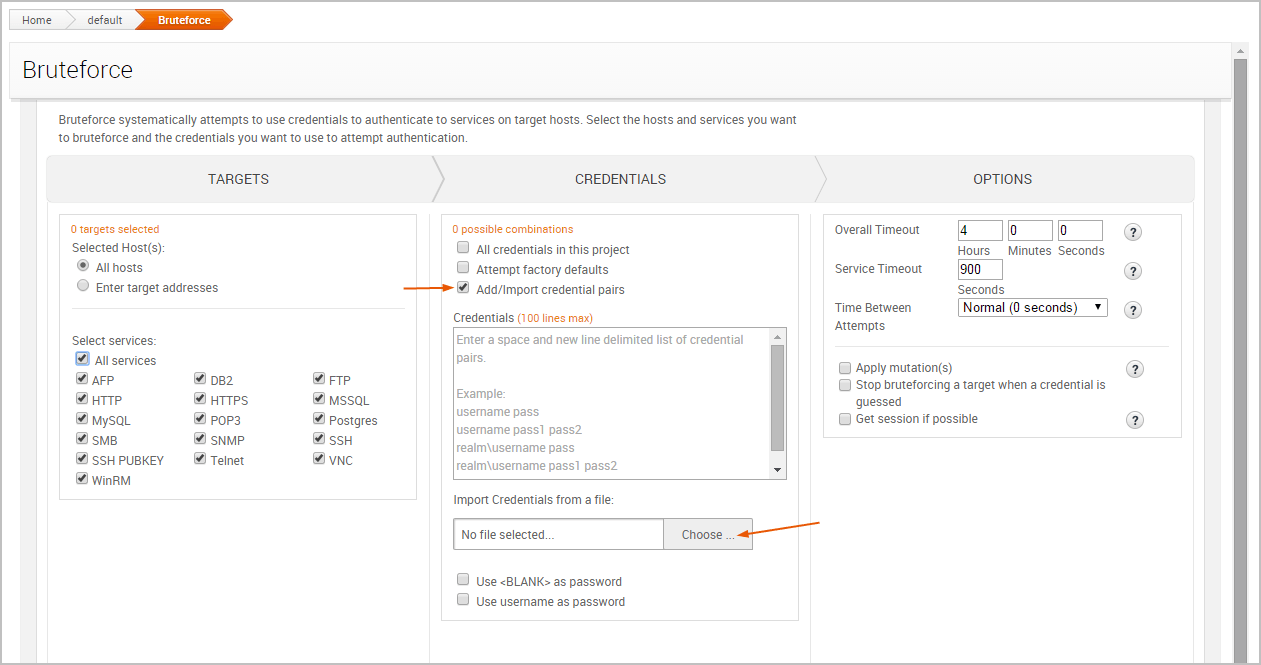Go to Home breadcrumb

pyautogui.click(x=37, y=20)
